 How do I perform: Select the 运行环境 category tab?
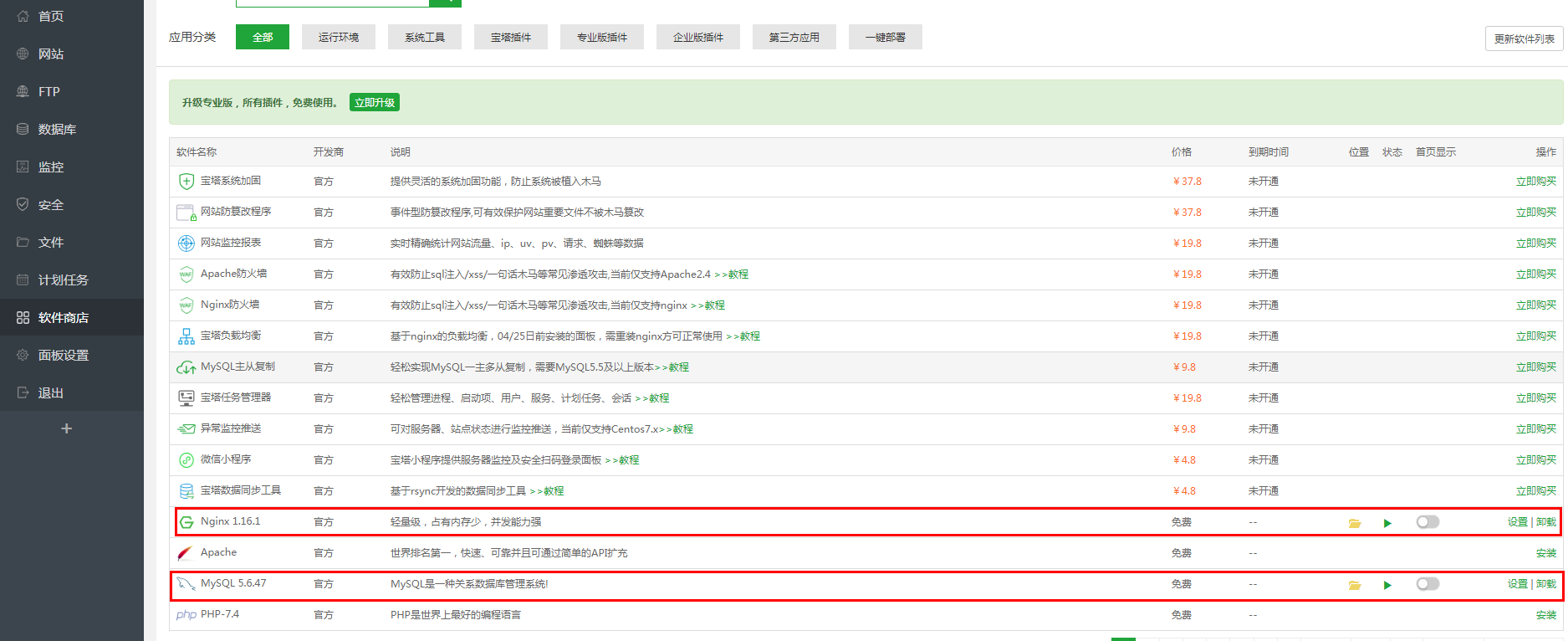[x=339, y=37]
